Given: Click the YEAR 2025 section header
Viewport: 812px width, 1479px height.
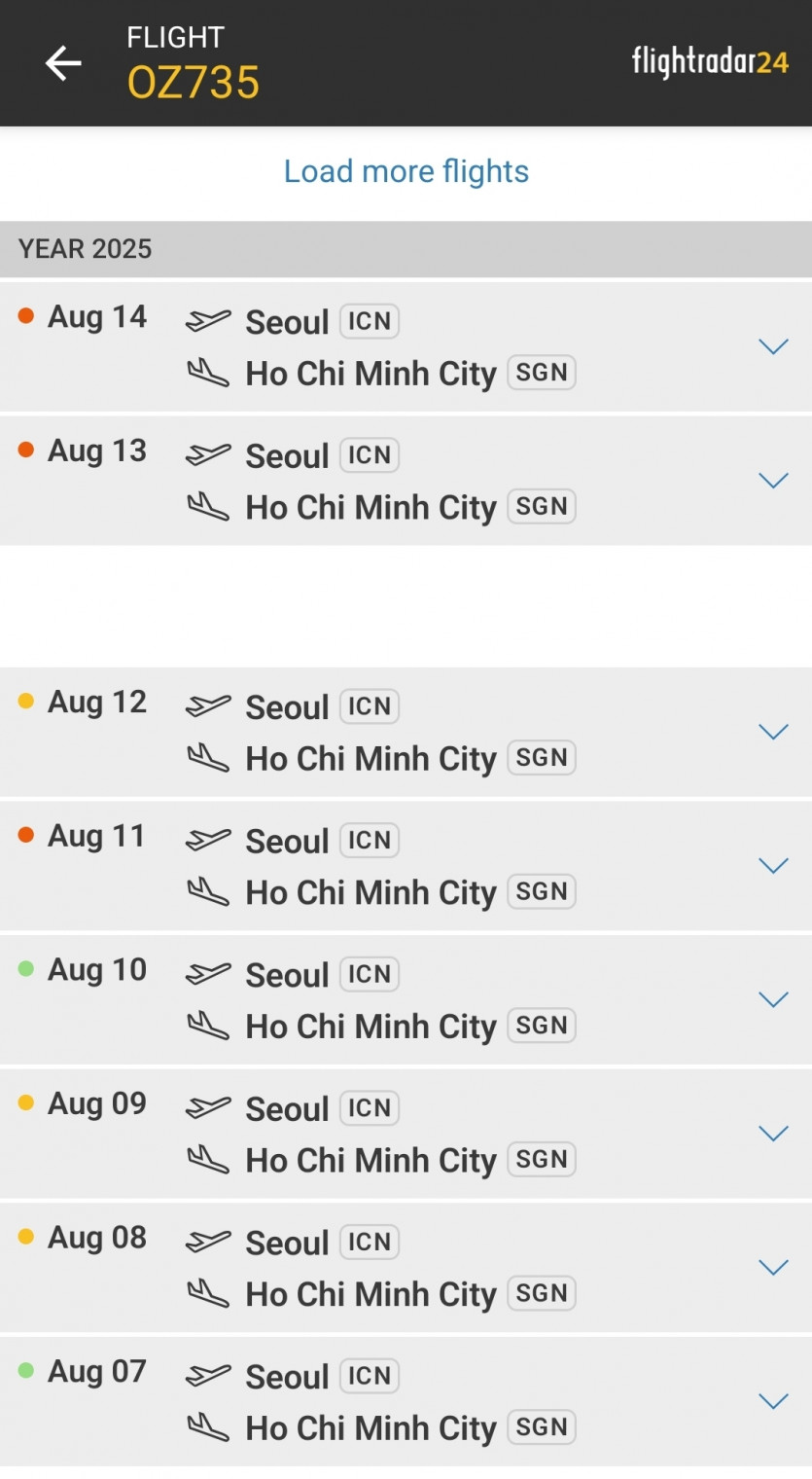Looking at the screenshot, I should pos(86,249).
